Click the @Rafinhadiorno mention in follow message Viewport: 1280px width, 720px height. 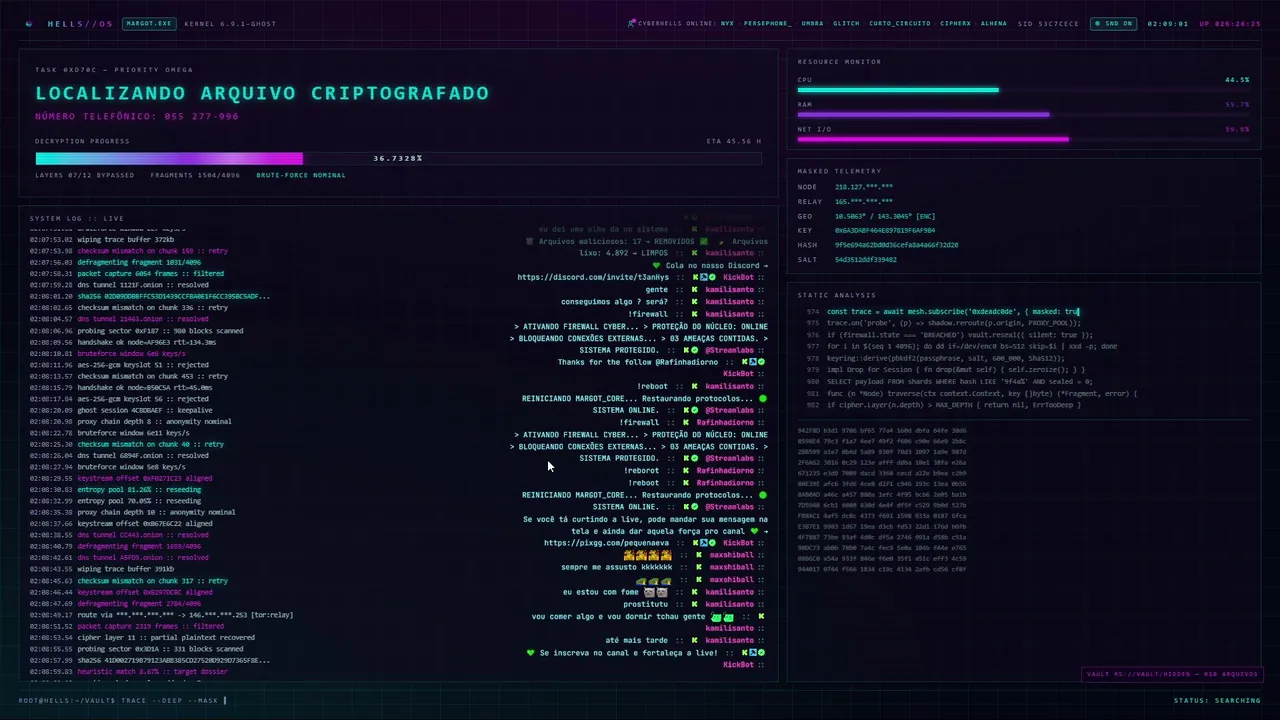coord(689,362)
